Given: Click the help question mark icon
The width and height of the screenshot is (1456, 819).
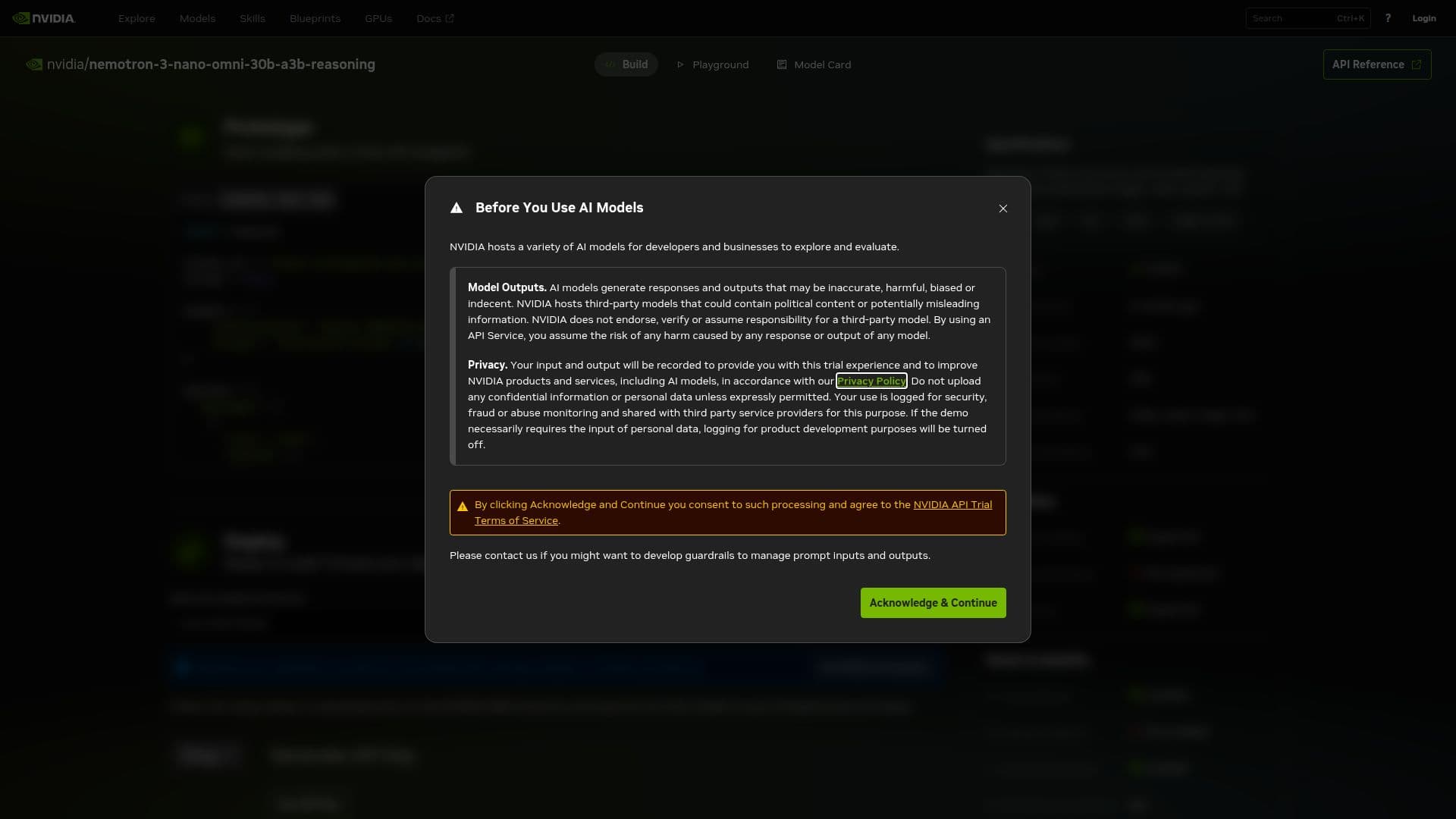Looking at the screenshot, I should pyautogui.click(x=1388, y=18).
